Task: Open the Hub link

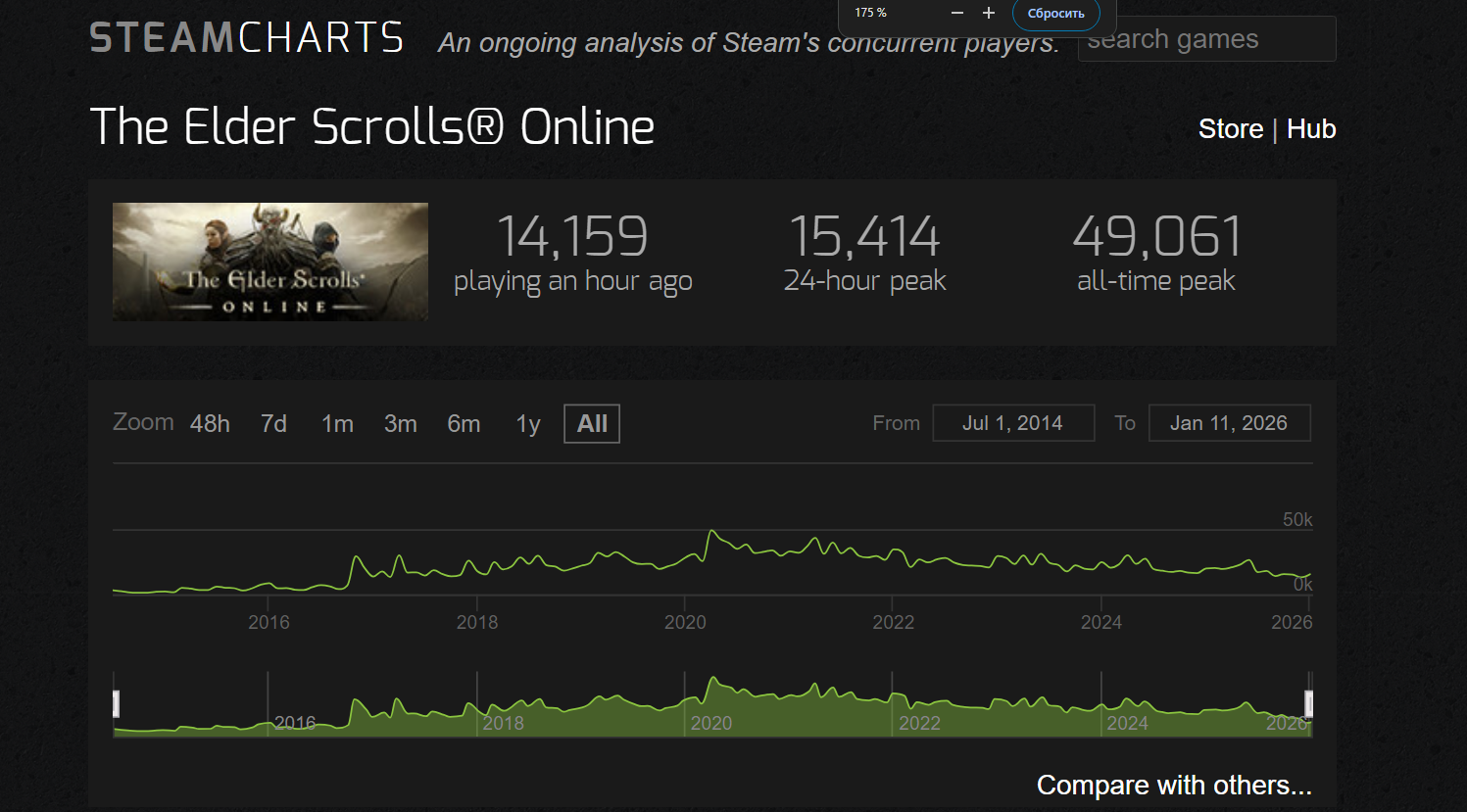Action: click(x=1311, y=129)
